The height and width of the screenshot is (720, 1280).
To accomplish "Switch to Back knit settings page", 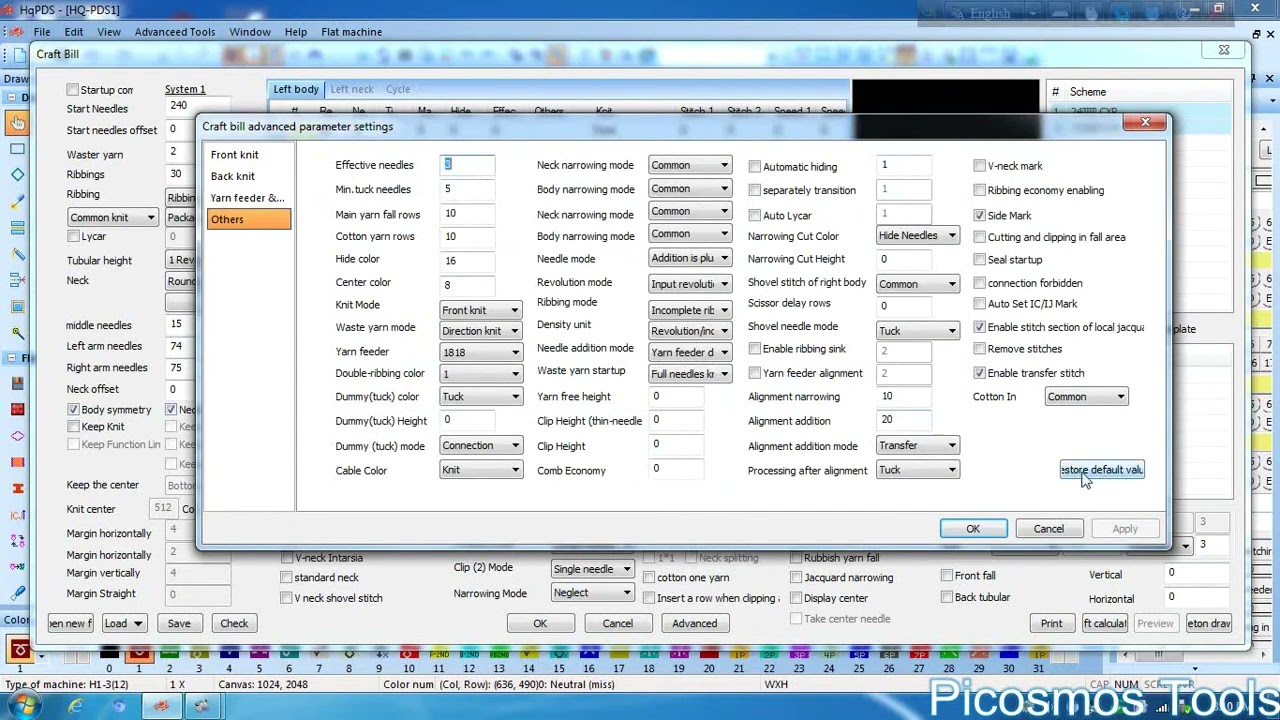I will point(232,176).
